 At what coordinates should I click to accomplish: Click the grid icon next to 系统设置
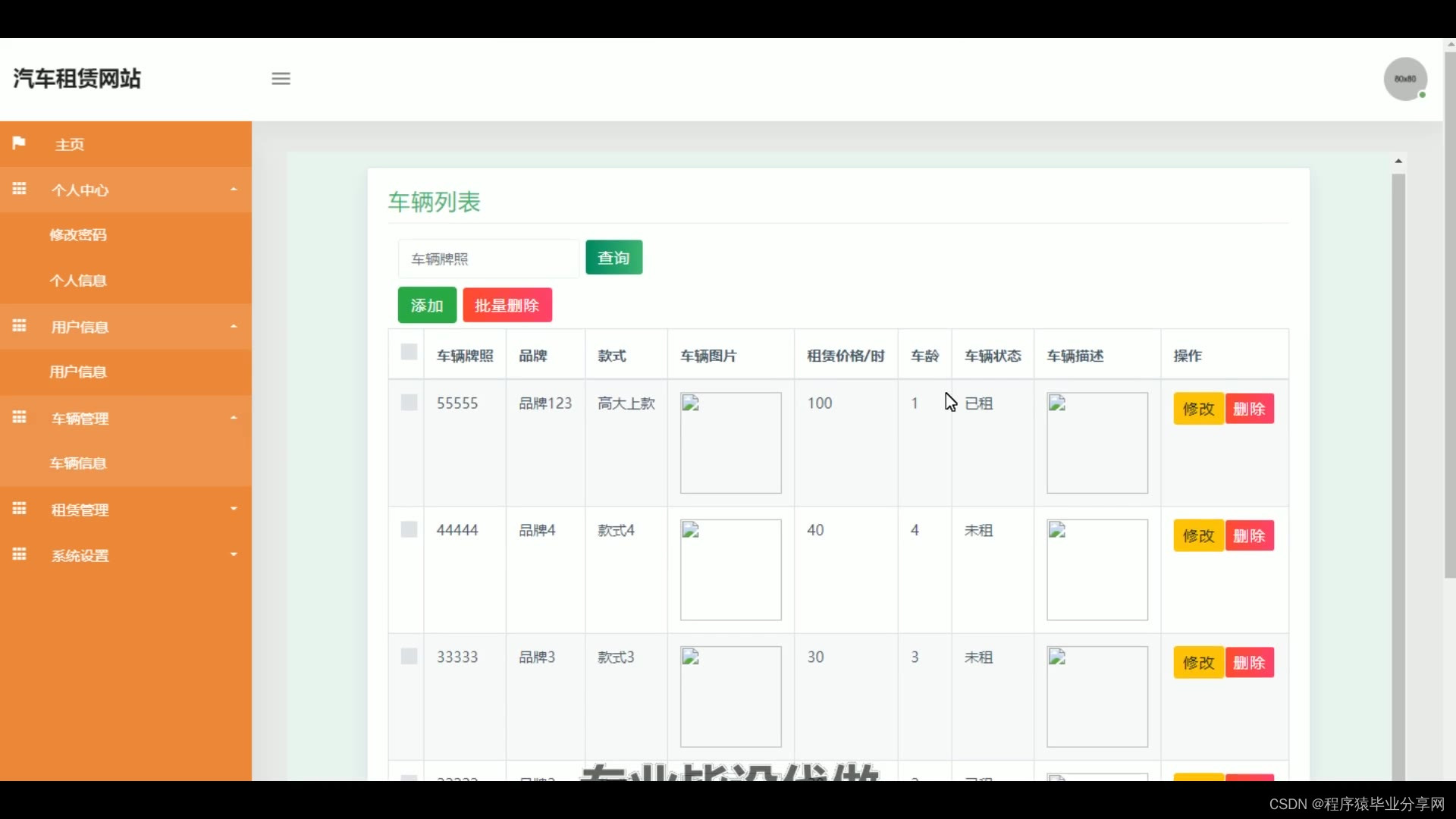pos(20,554)
